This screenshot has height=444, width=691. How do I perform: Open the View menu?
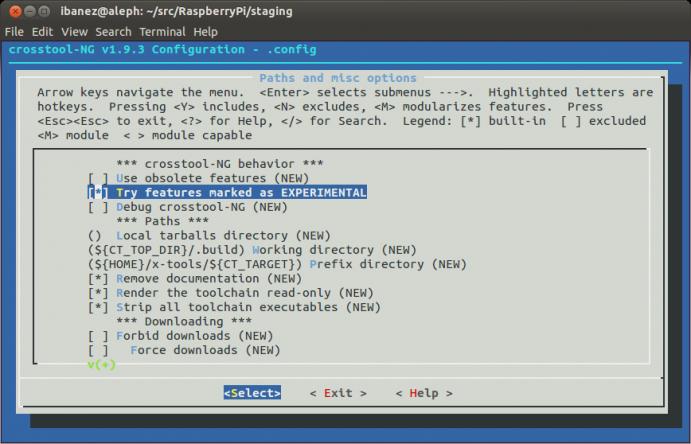(74, 32)
